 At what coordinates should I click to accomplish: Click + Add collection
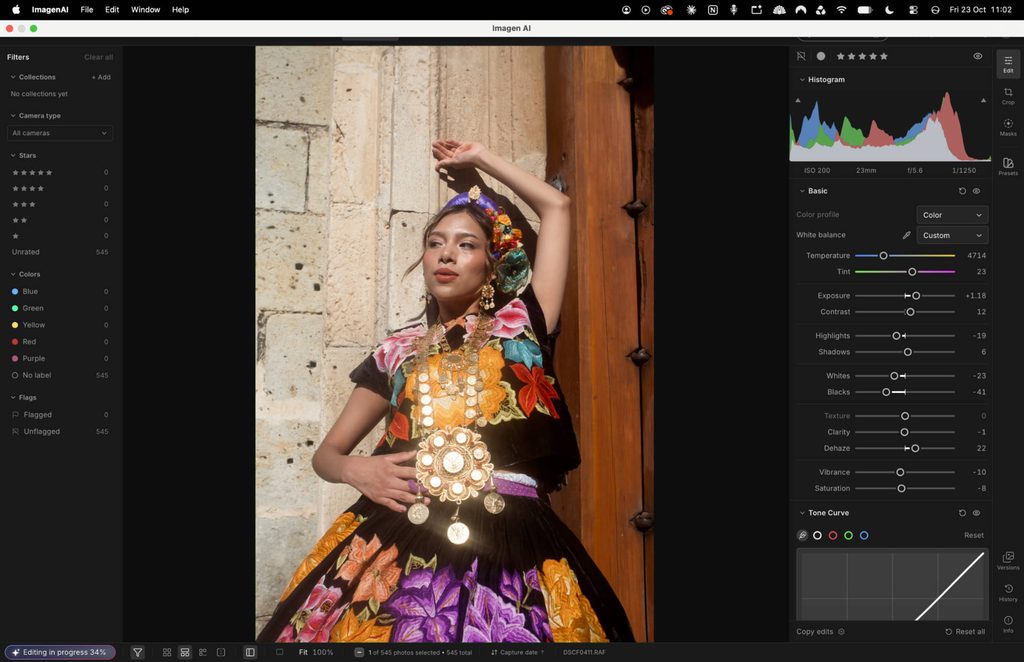[x=101, y=77]
